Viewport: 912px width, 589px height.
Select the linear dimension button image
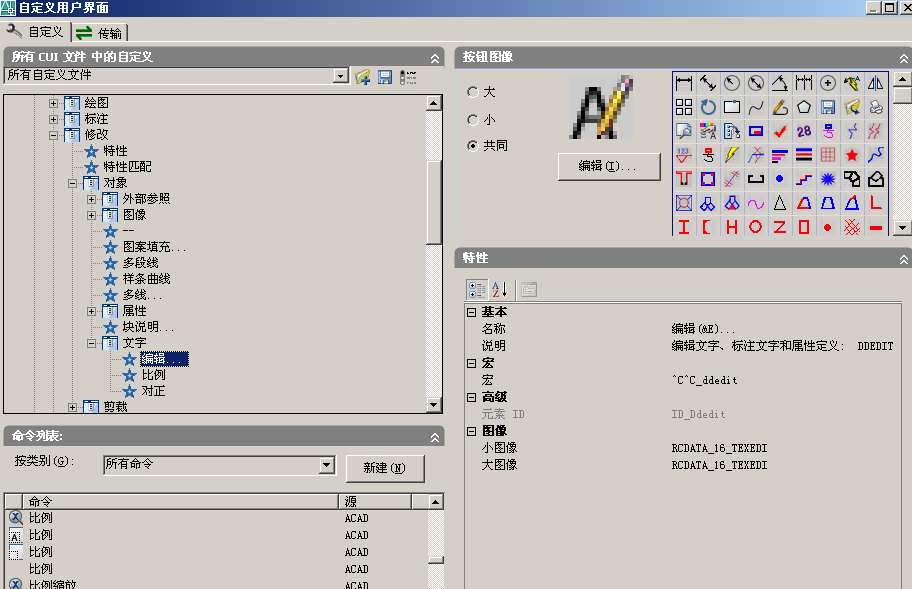click(684, 83)
